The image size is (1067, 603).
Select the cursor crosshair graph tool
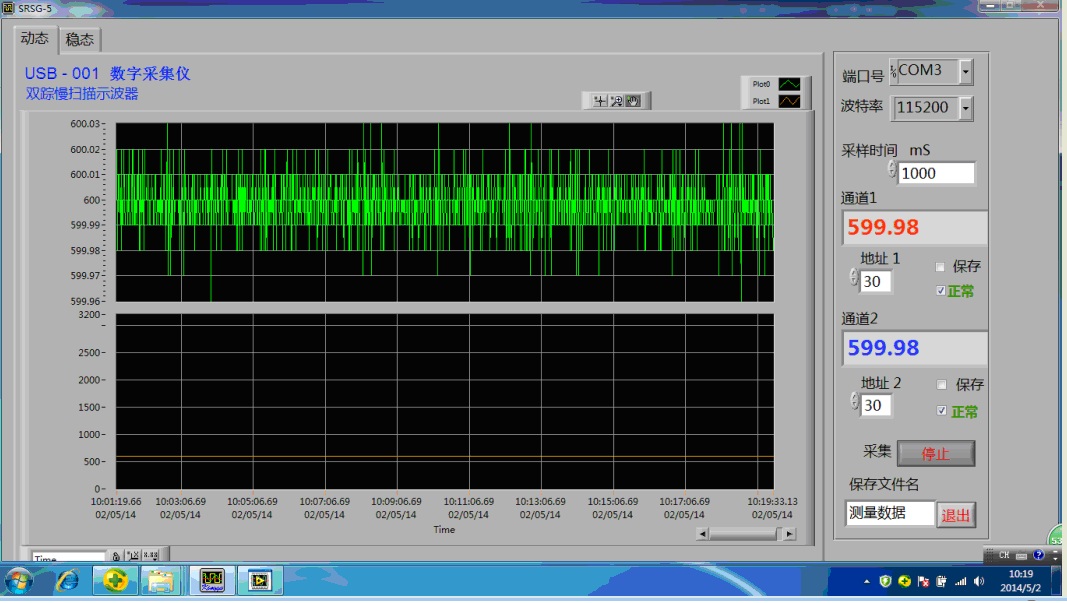600,101
